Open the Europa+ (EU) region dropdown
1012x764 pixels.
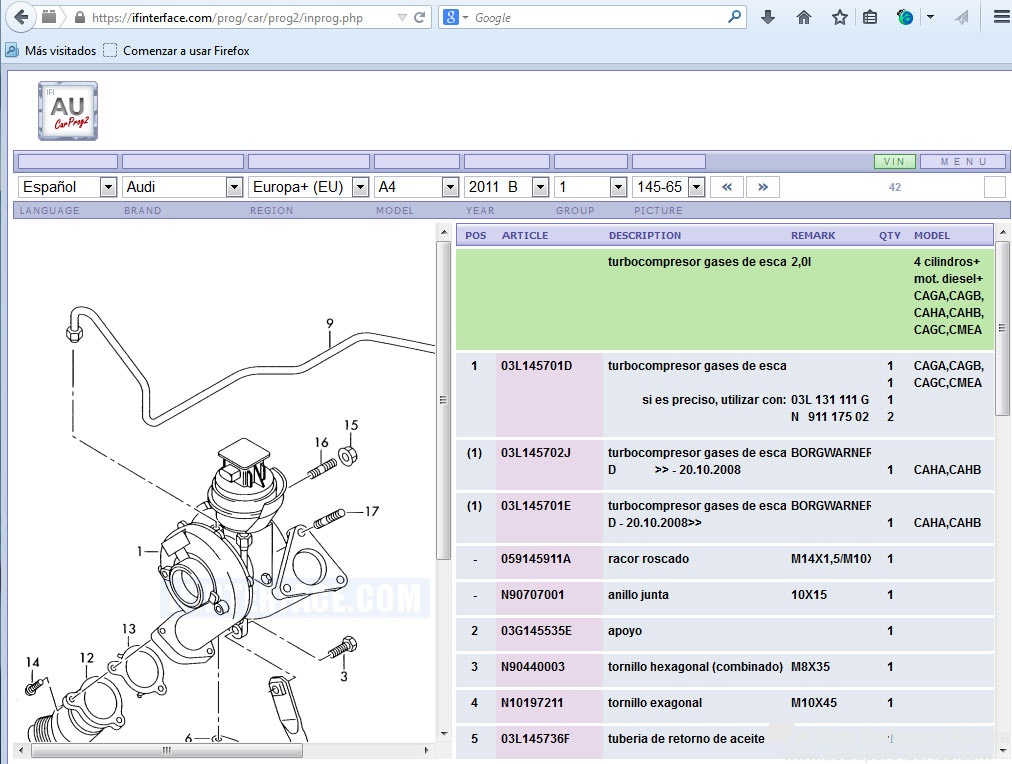tap(309, 187)
